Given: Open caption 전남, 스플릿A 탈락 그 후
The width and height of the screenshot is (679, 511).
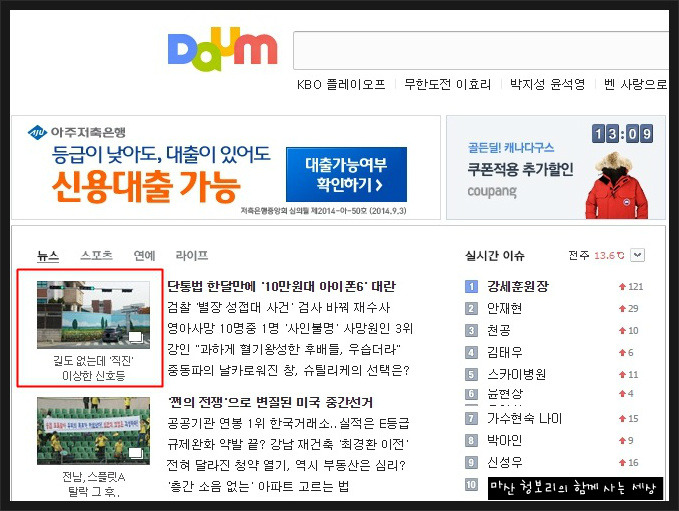Looking at the screenshot, I should [x=94, y=484].
